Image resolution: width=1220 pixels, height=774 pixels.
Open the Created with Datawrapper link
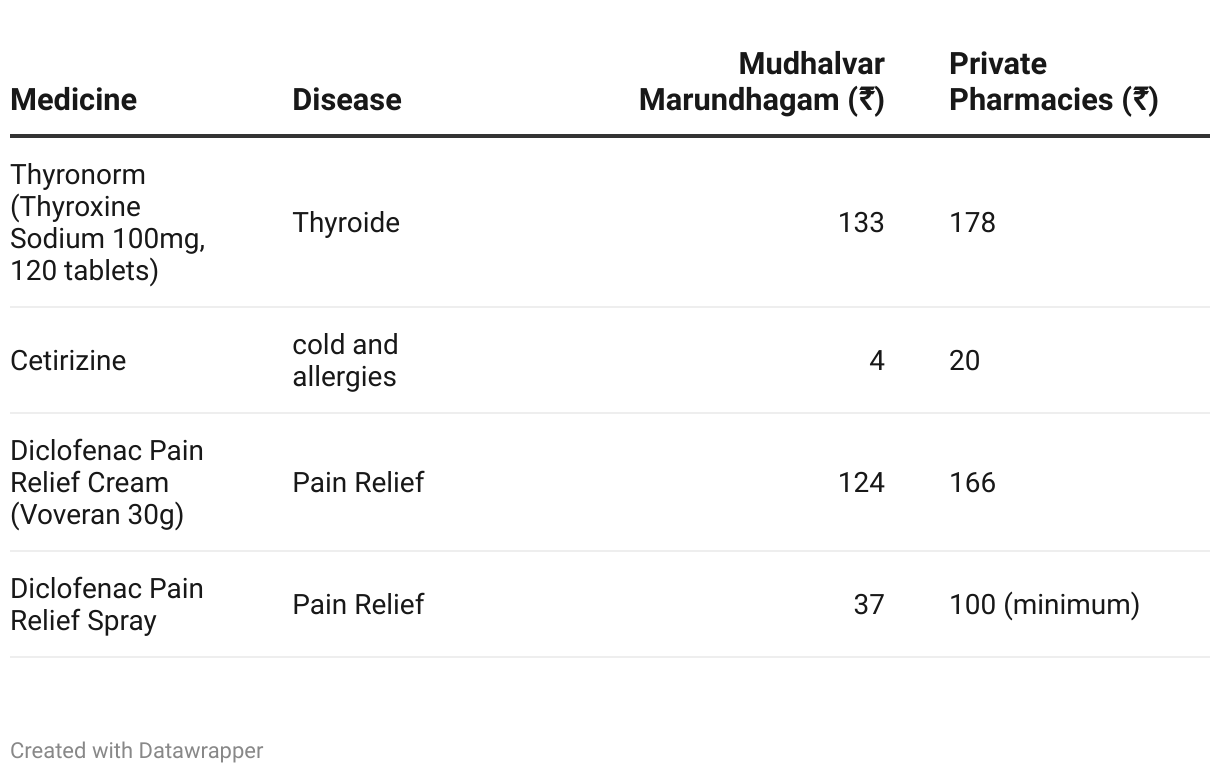(137, 750)
